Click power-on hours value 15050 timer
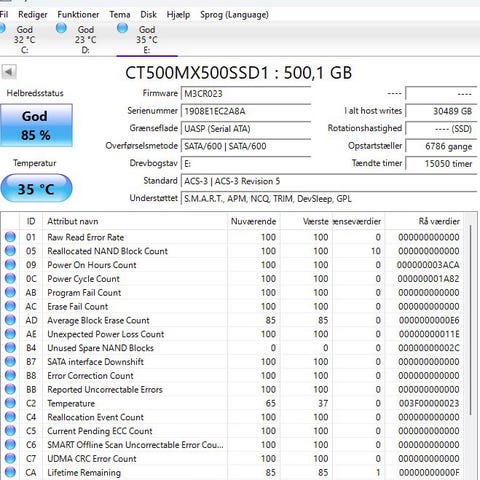This screenshot has width=480, height=480. click(x=441, y=164)
